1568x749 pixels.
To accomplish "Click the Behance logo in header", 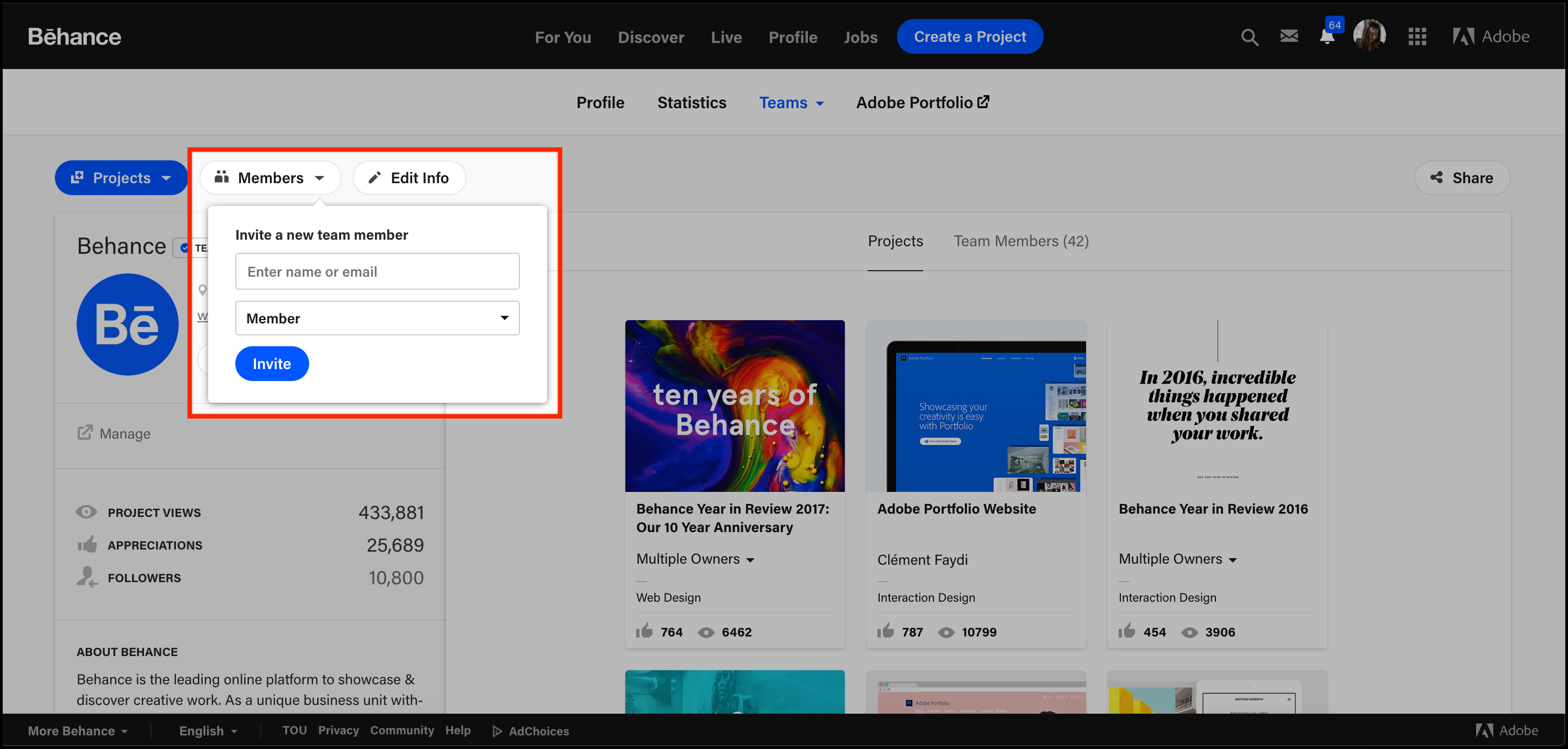I will (x=74, y=36).
